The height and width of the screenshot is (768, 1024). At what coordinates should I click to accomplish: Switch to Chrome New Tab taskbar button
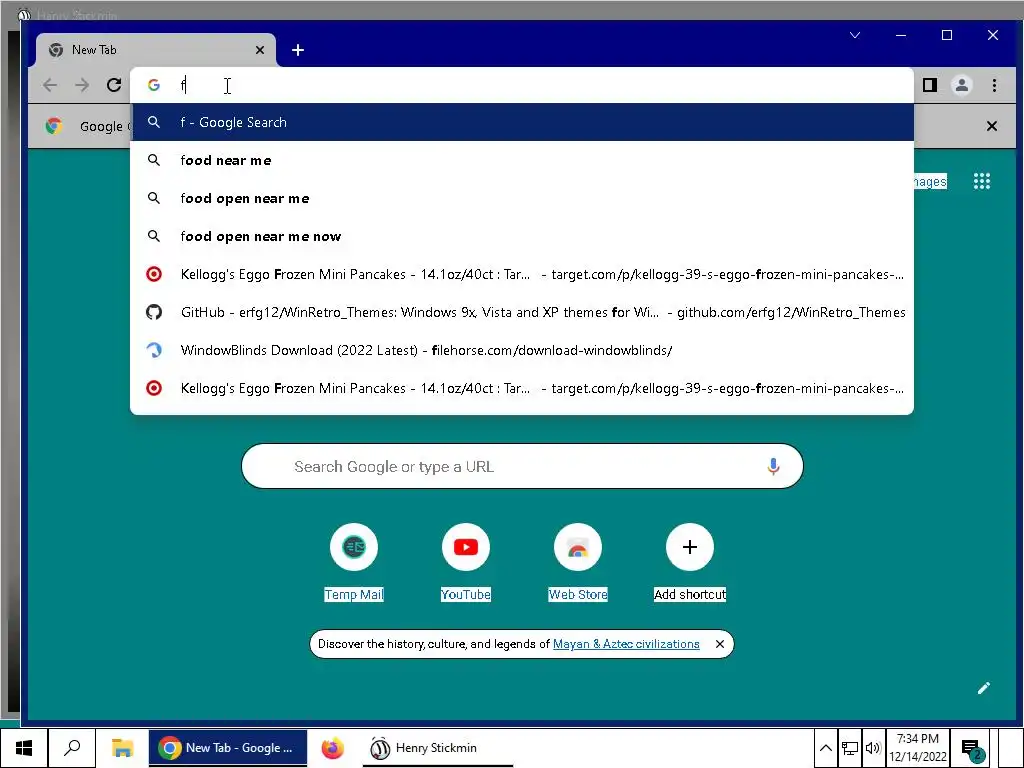pyautogui.click(x=227, y=748)
